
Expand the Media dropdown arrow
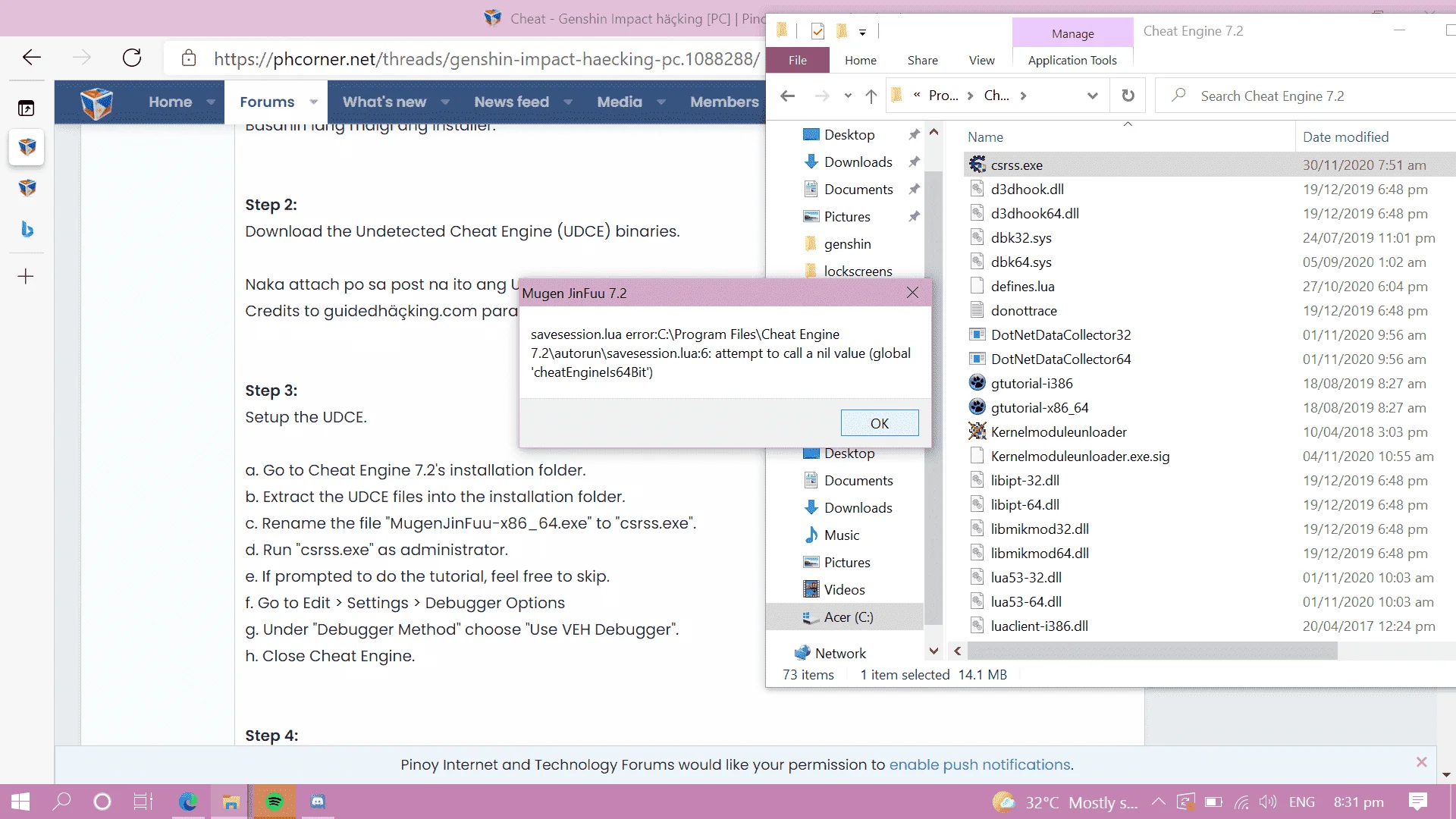point(661,102)
